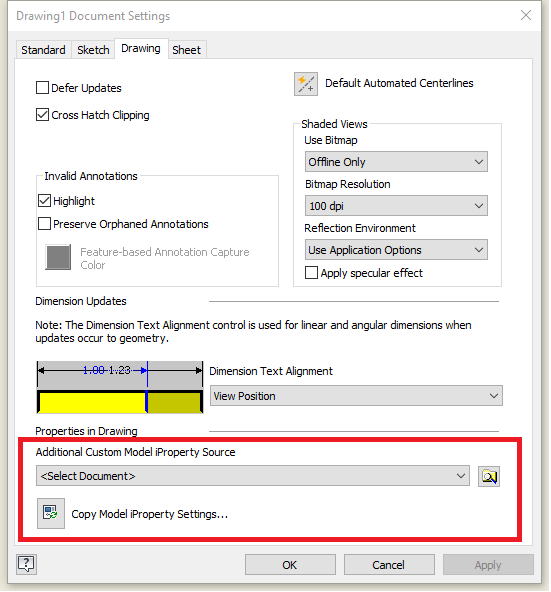The width and height of the screenshot is (551, 592).
Task: Click the Cancel button
Action: [389, 565]
